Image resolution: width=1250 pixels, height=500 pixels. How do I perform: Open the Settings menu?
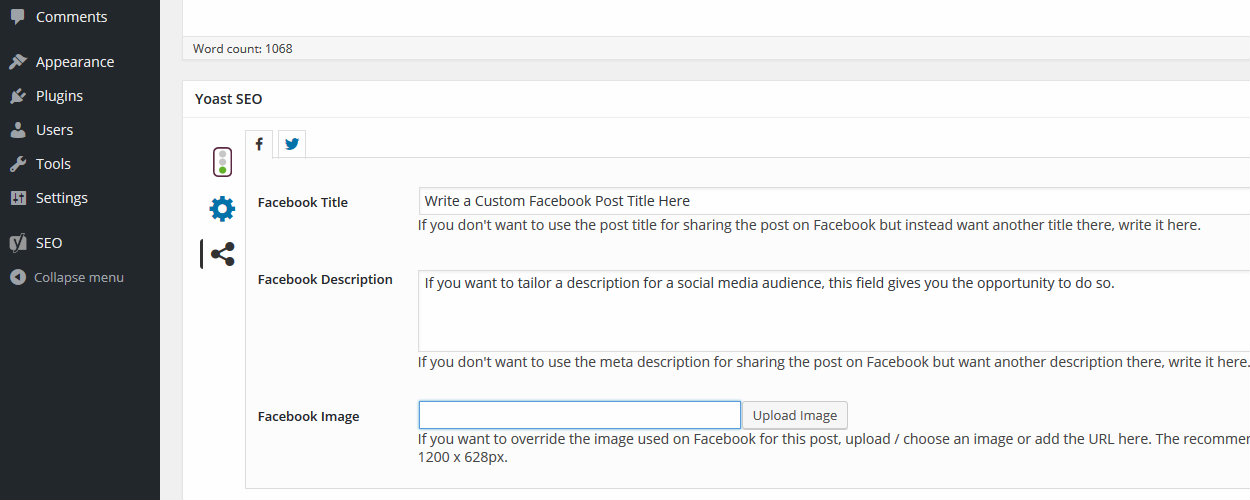click(80, 198)
